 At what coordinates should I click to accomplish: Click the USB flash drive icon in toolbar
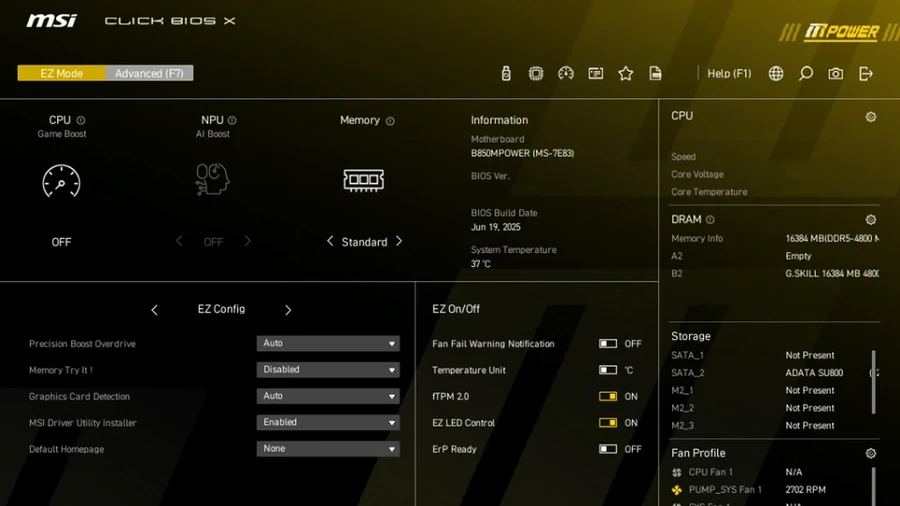[x=506, y=73]
